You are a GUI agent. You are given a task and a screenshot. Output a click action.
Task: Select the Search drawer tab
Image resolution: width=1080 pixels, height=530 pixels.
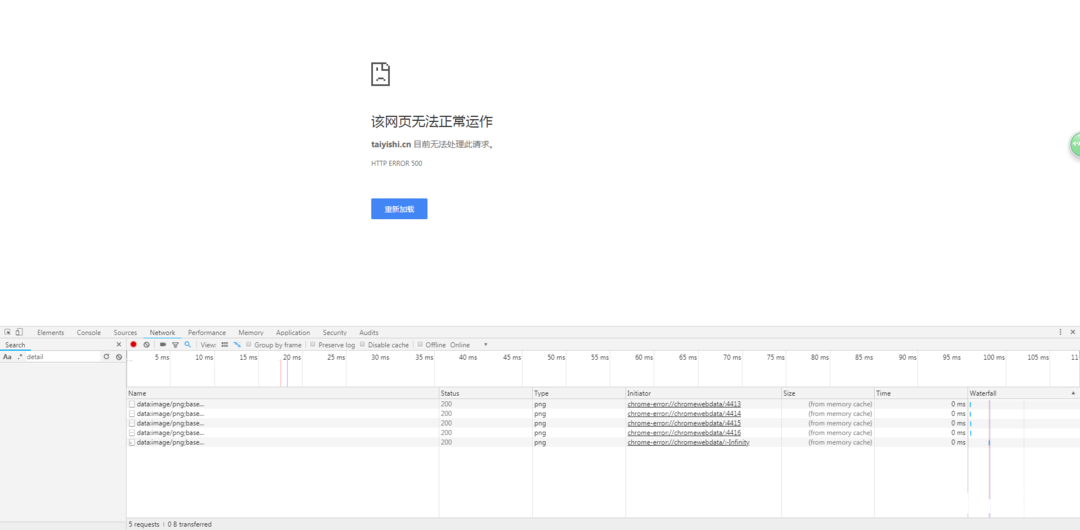[x=15, y=345]
